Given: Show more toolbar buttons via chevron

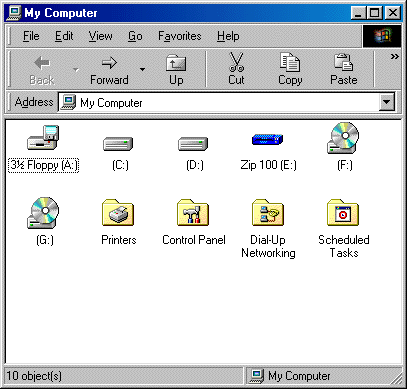Looking at the screenshot, I should click(395, 57).
